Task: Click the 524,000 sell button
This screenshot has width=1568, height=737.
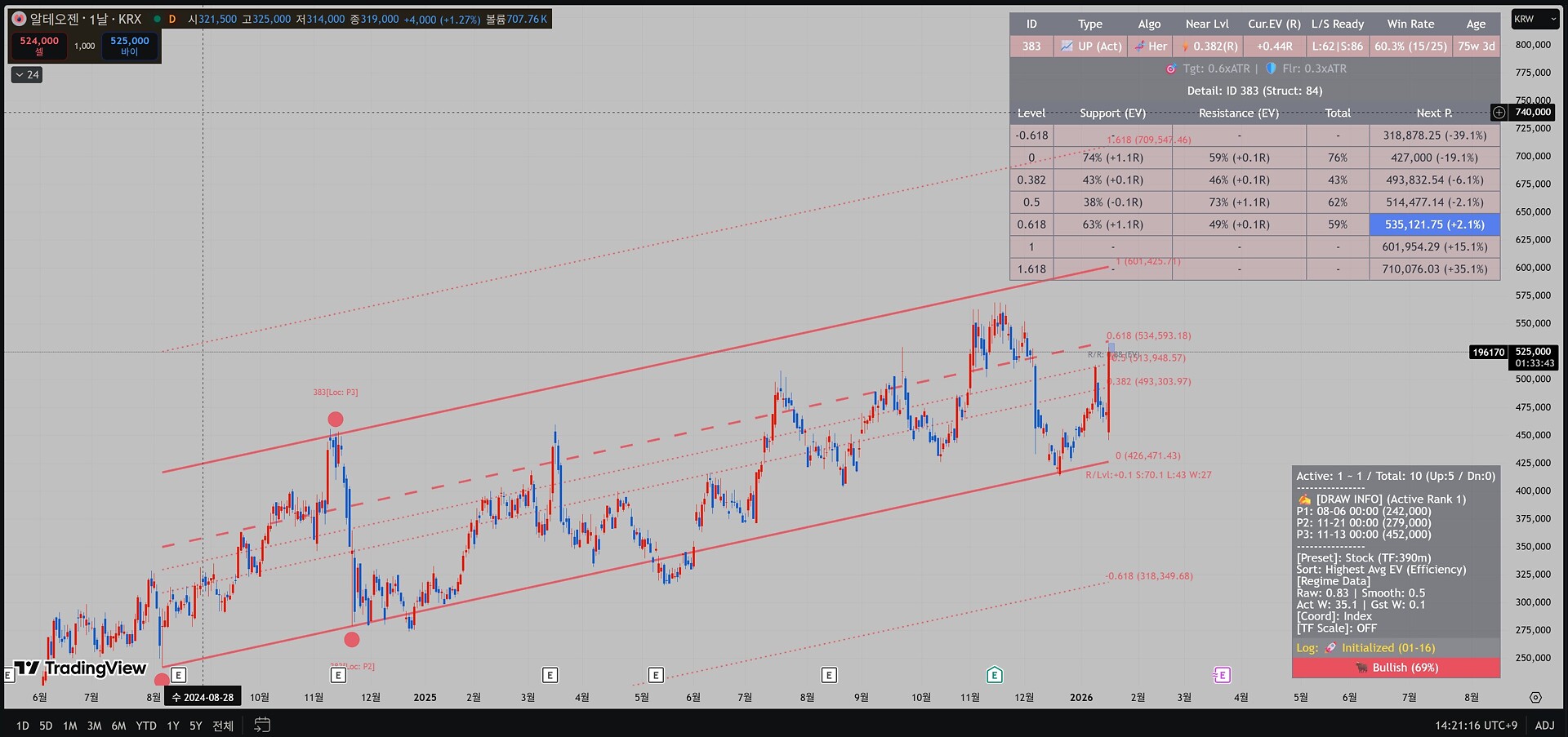Action: coord(39,46)
